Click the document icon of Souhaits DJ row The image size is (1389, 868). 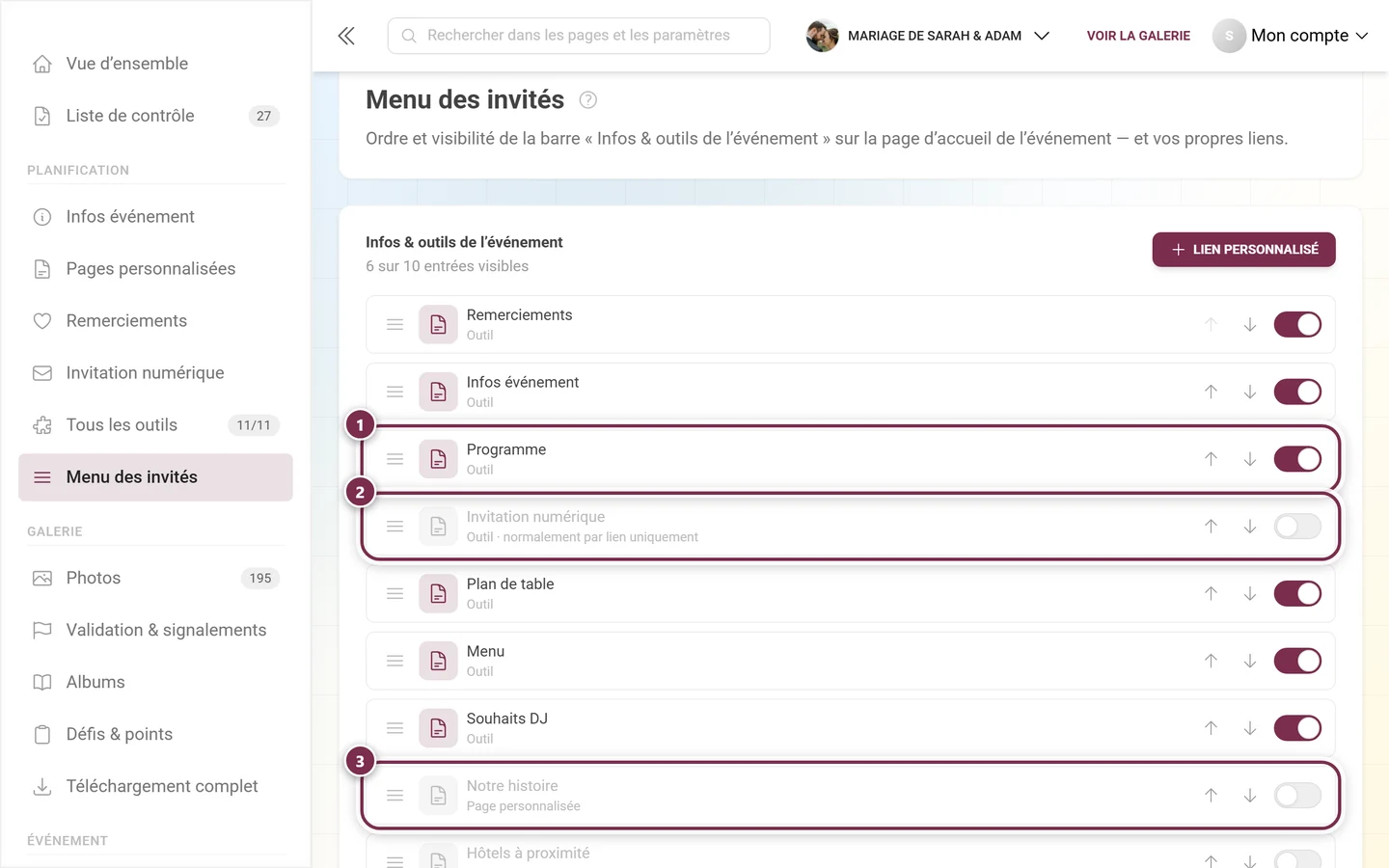438,728
